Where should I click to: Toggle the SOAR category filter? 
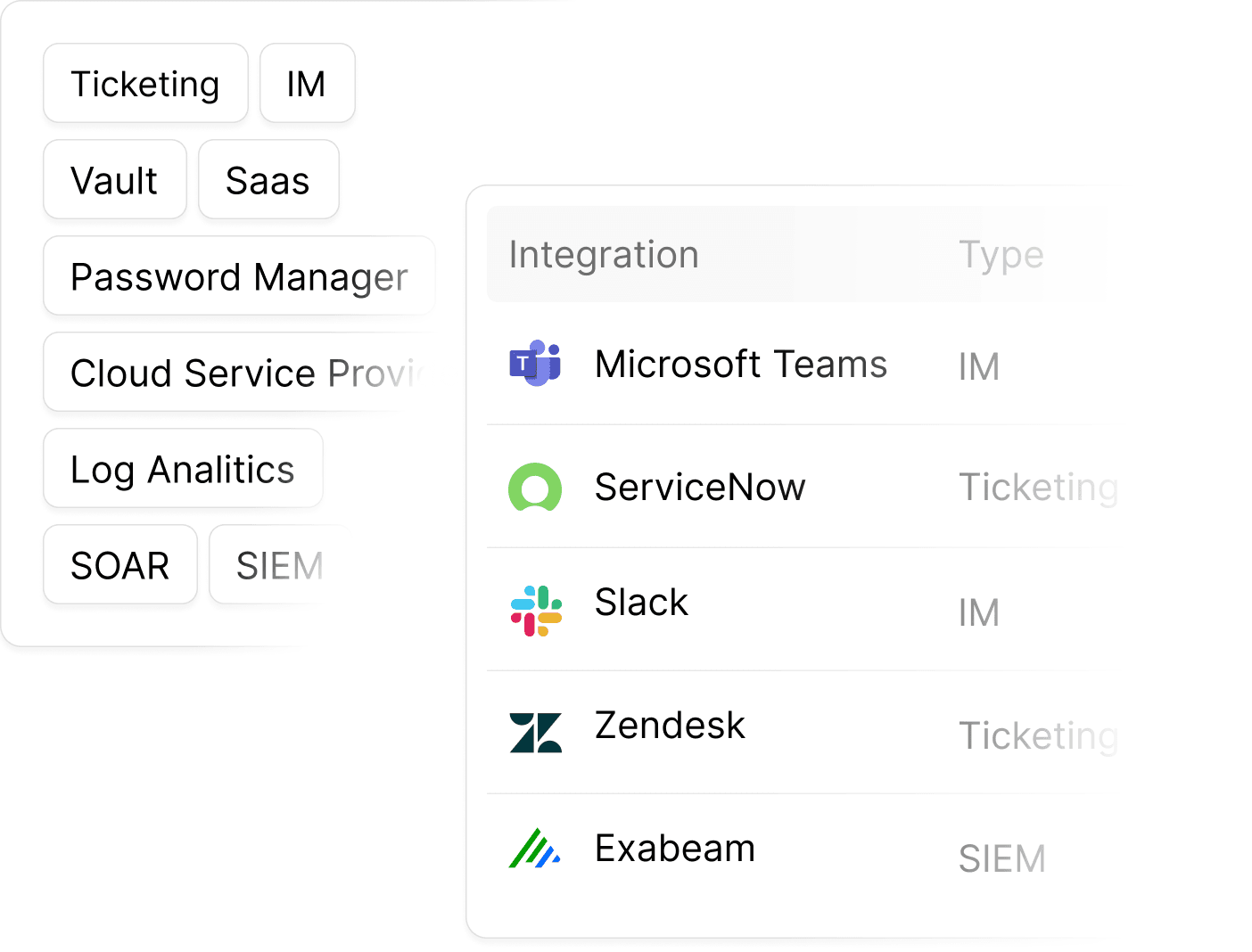(x=119, y=564)
